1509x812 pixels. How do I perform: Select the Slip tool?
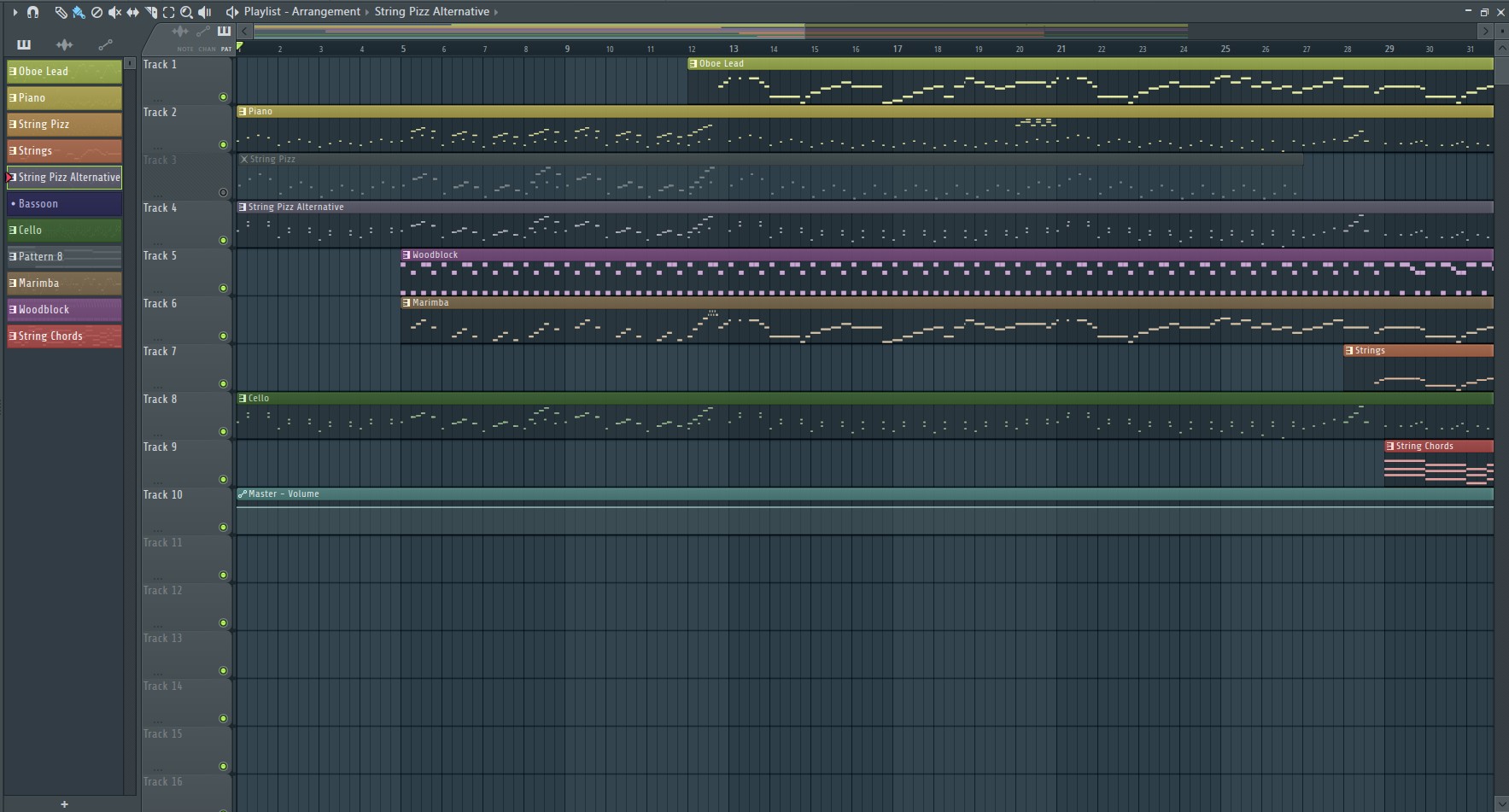click(132, 12)
